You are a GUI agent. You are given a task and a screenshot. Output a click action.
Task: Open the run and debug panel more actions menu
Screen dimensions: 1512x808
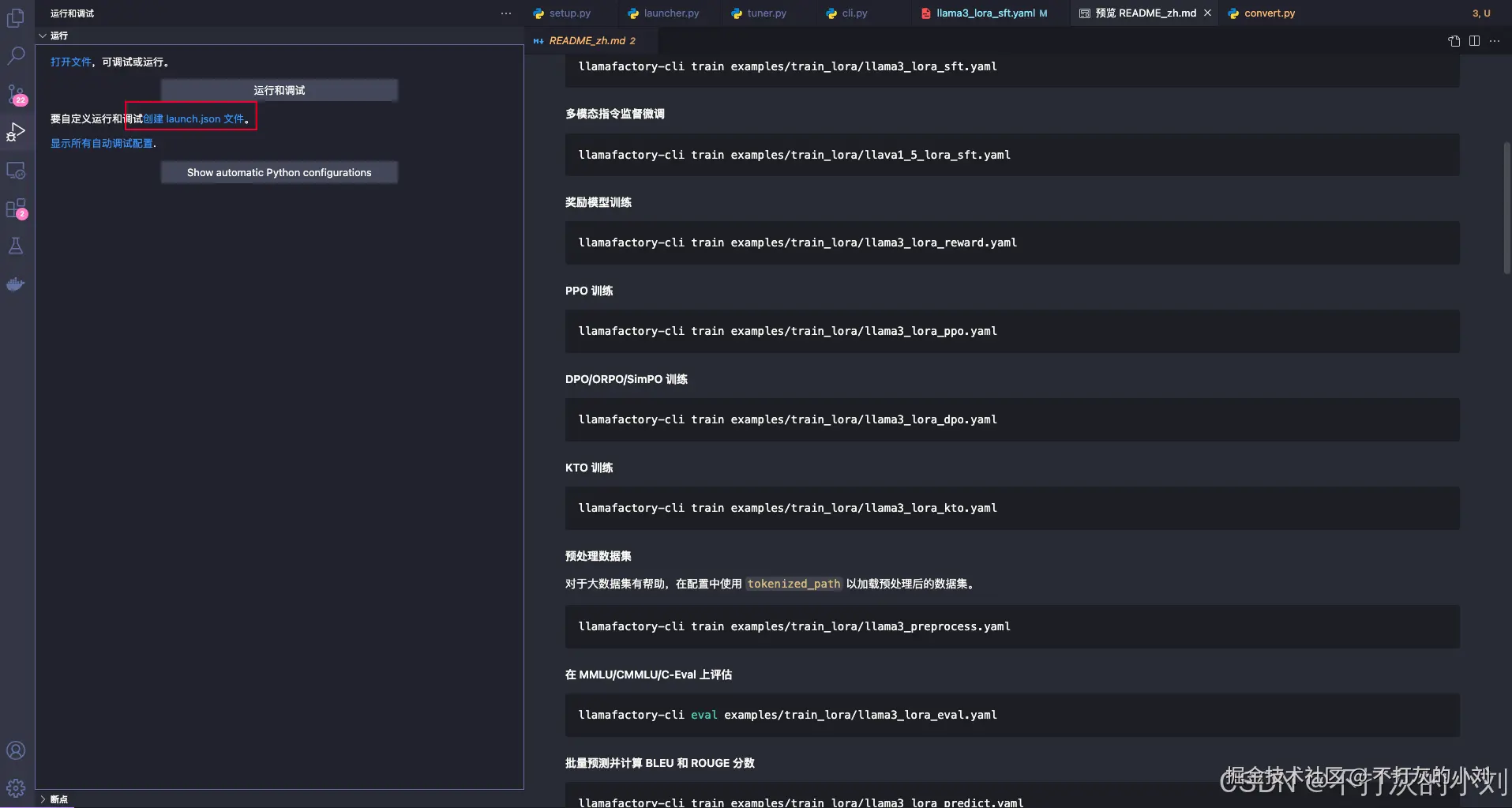[x=506, y=13]
